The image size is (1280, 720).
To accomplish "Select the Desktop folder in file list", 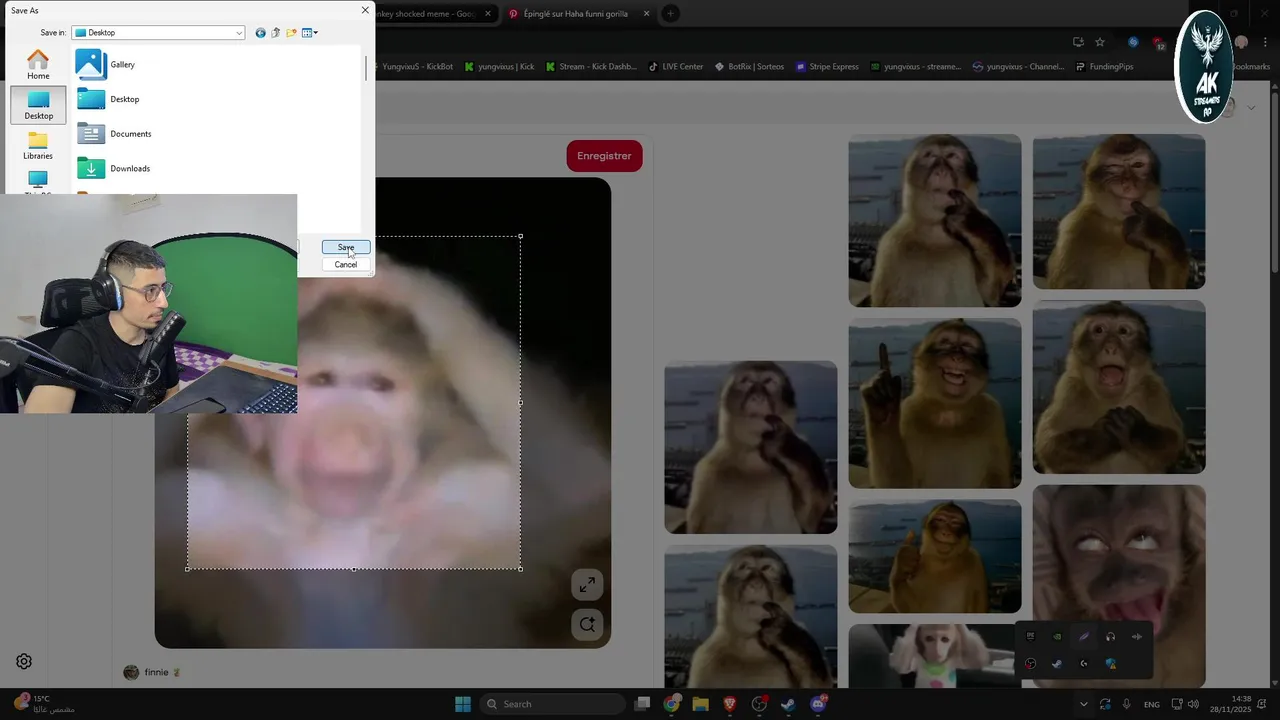I will (x=108, y=99).
